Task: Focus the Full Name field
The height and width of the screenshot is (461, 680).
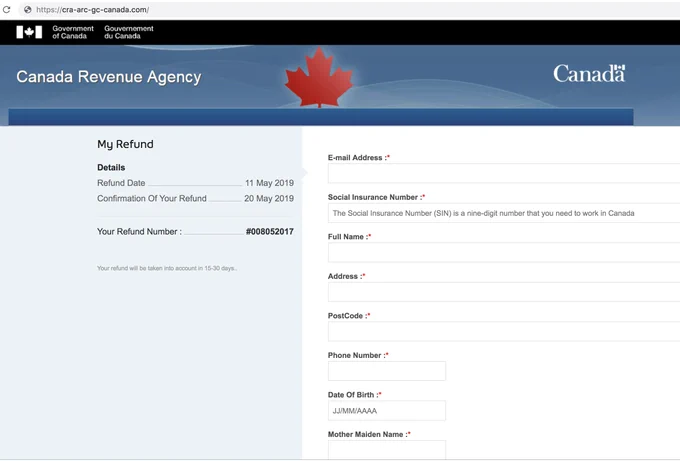Action: (504, 252)
